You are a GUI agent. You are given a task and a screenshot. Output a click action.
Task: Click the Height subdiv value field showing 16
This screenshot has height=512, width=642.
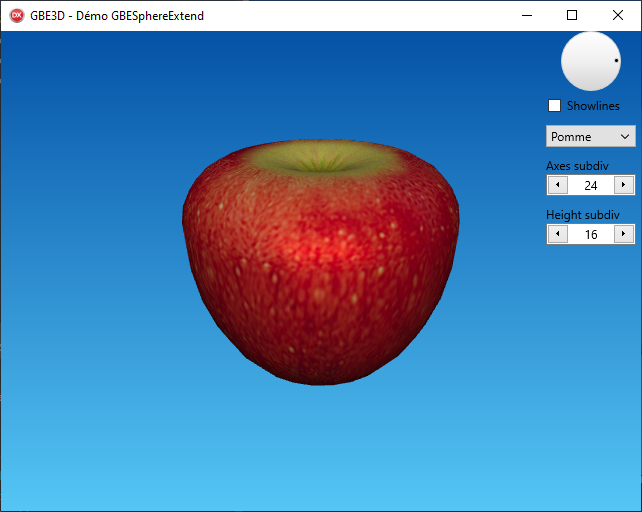pos(590,234)
